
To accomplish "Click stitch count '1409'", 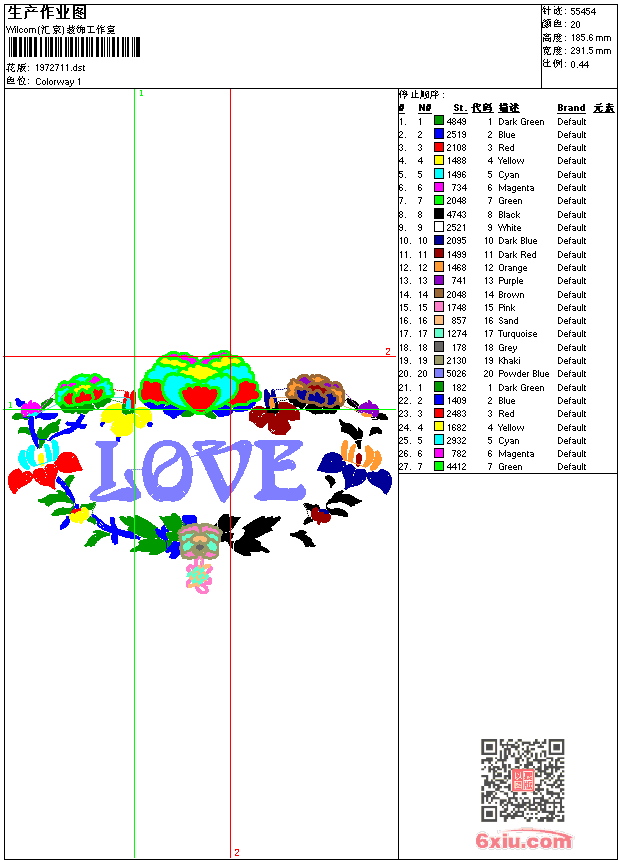I will coord(456,400).
